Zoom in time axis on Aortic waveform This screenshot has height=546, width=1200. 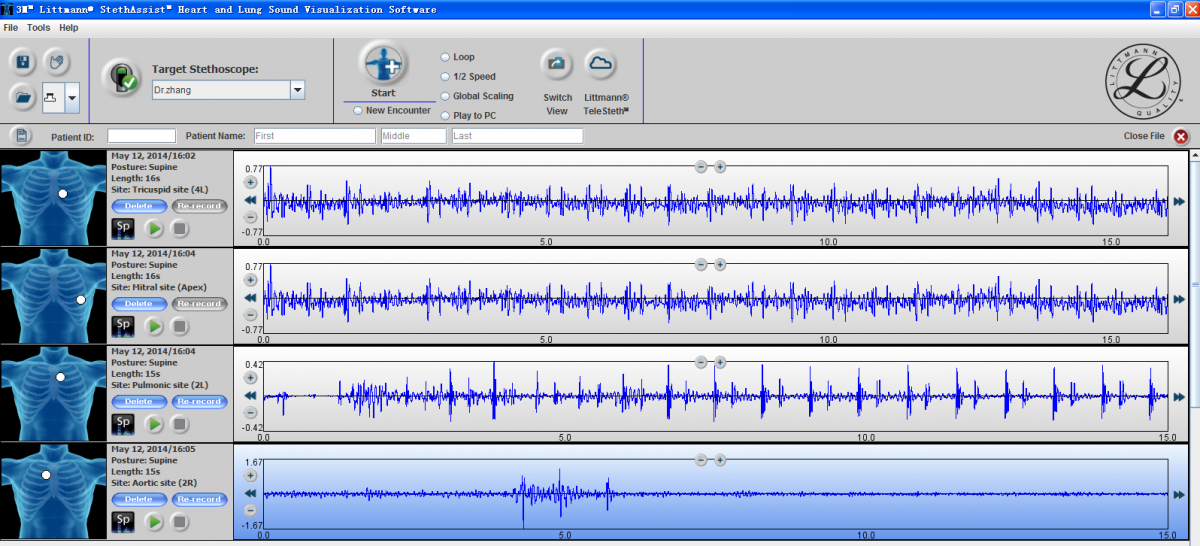click(x=720, y=459)
